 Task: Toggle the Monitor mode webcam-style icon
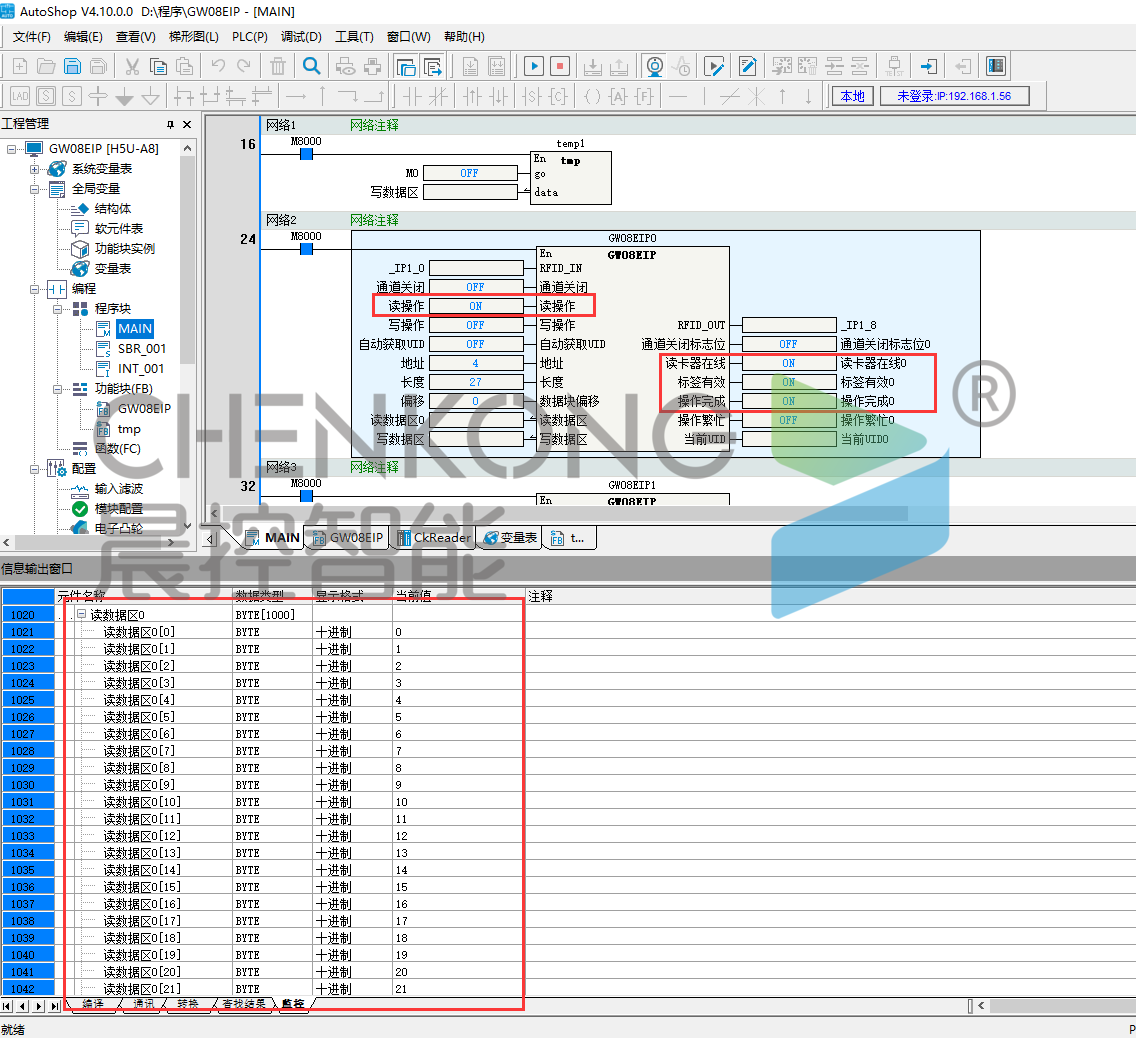(654, 67)
